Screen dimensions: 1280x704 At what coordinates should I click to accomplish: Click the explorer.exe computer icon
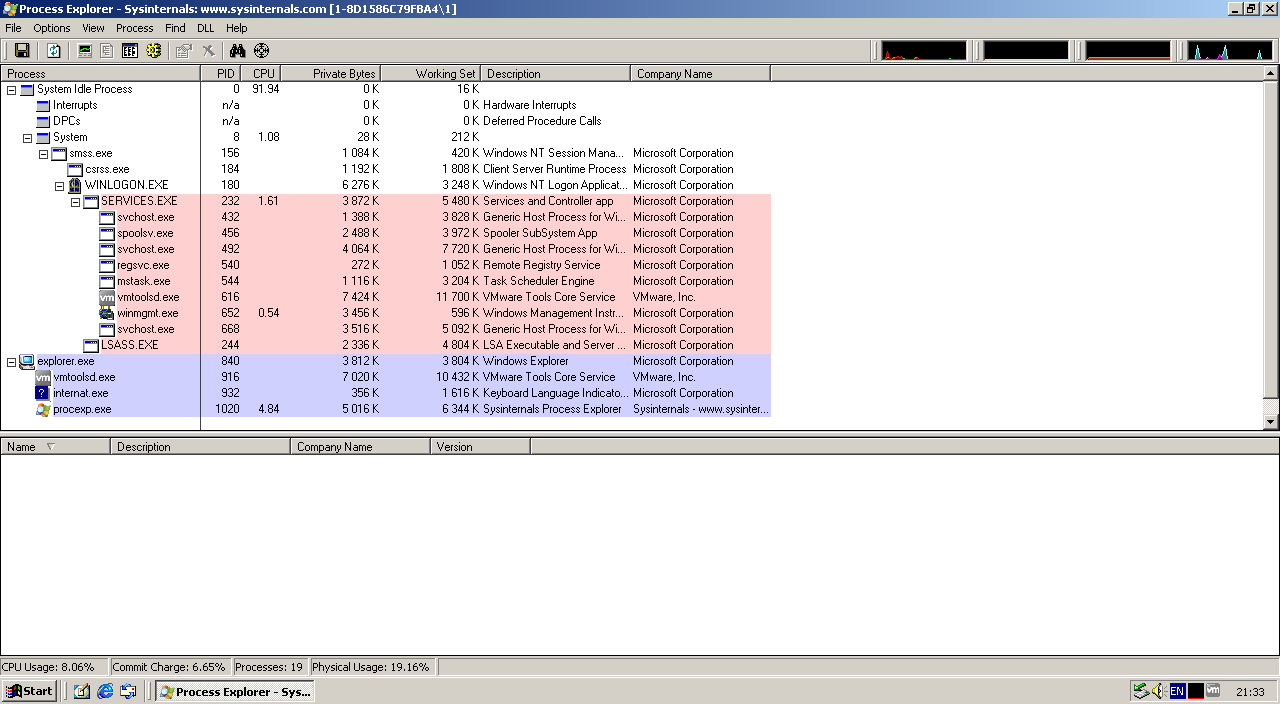[x=27, y=361]
